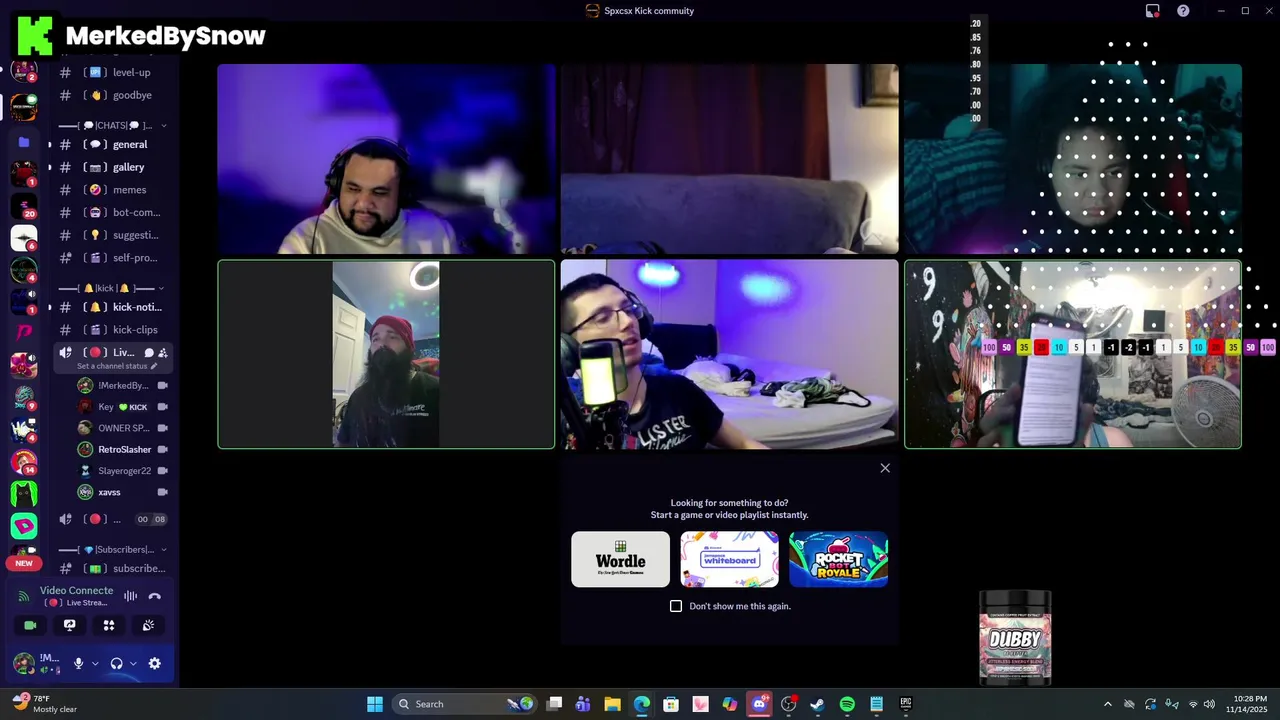Mute the microphone
Image resolution: width=1280 pixels, height=720 pixels.
[78, 663]
